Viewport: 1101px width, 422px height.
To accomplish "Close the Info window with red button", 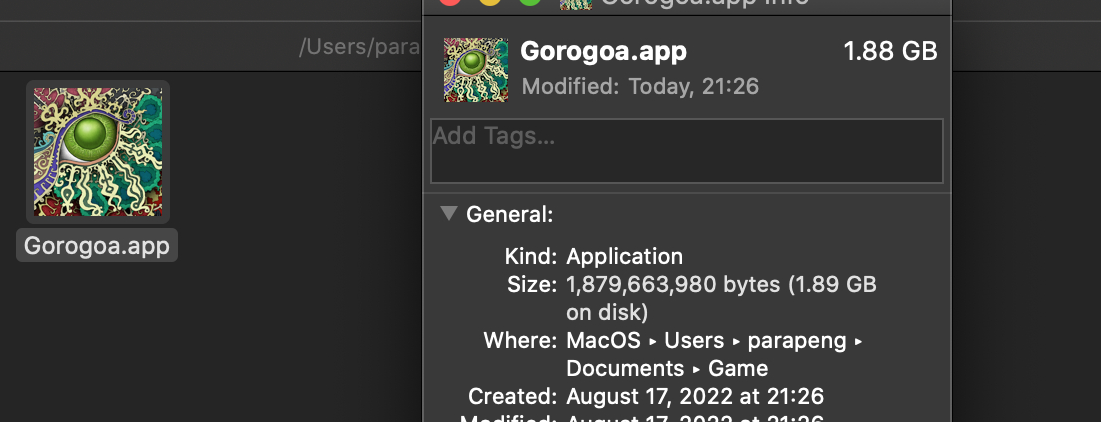I will click(450, 1).
